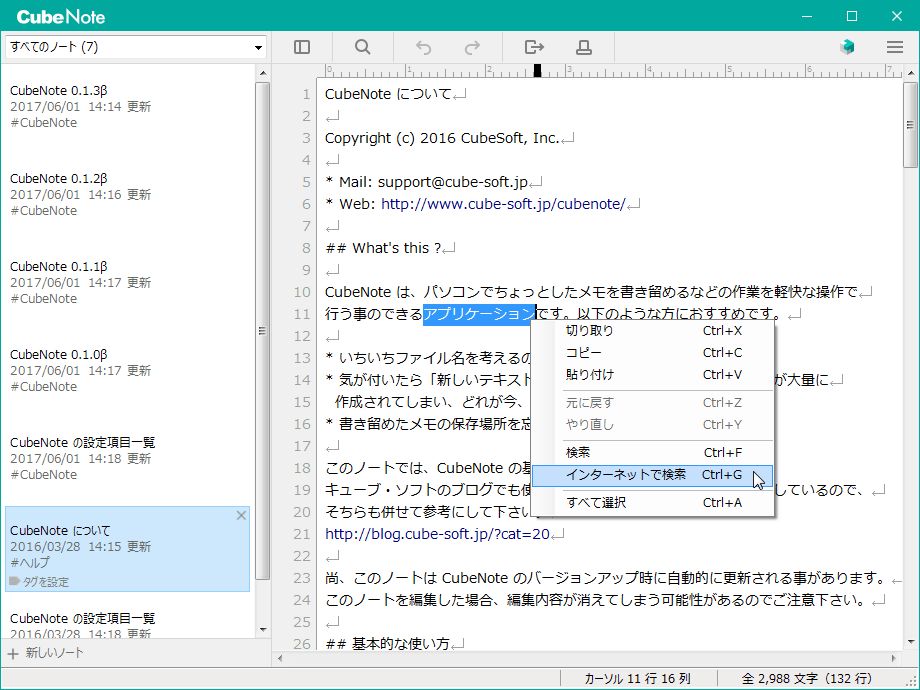Click line number 8 in gutter
The height and width of the screenshot is (690, 920).
pos(306,248)
